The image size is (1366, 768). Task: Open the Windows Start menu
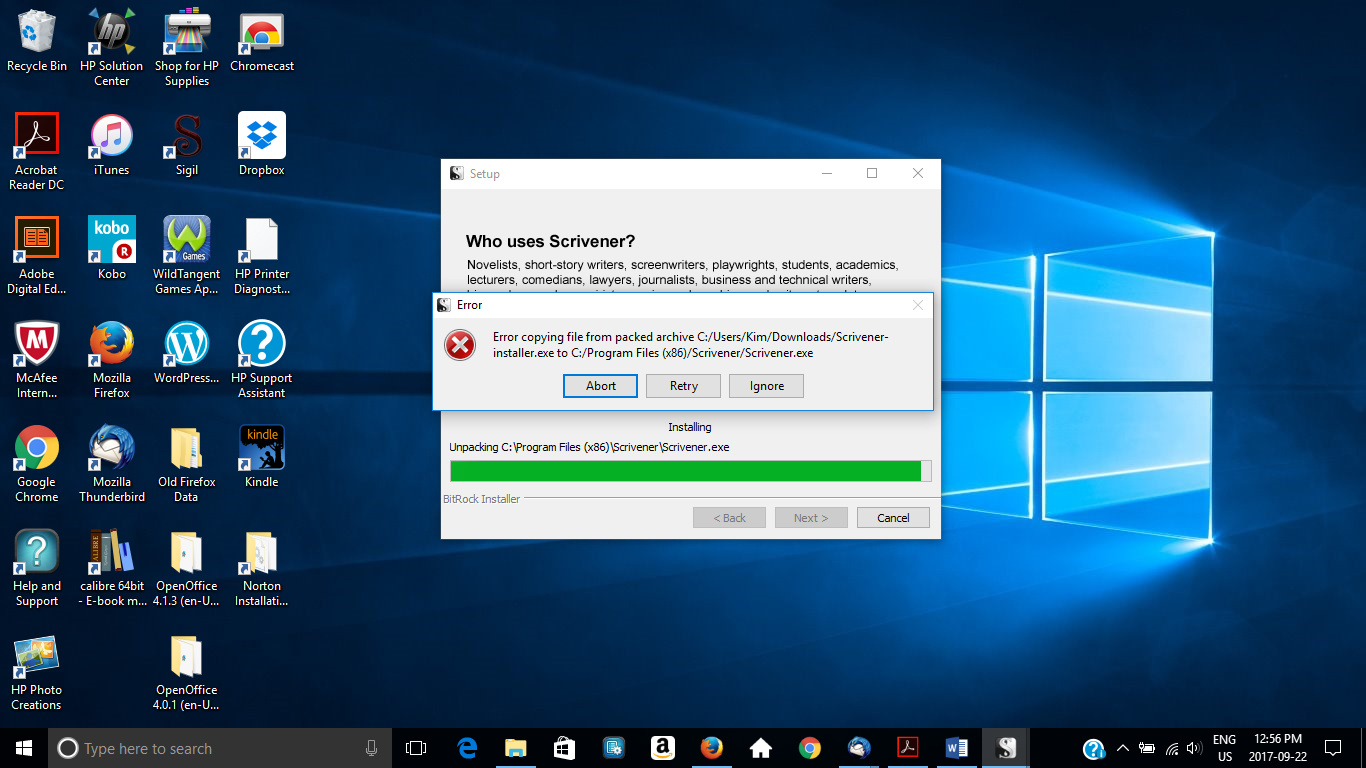(24, 748)
